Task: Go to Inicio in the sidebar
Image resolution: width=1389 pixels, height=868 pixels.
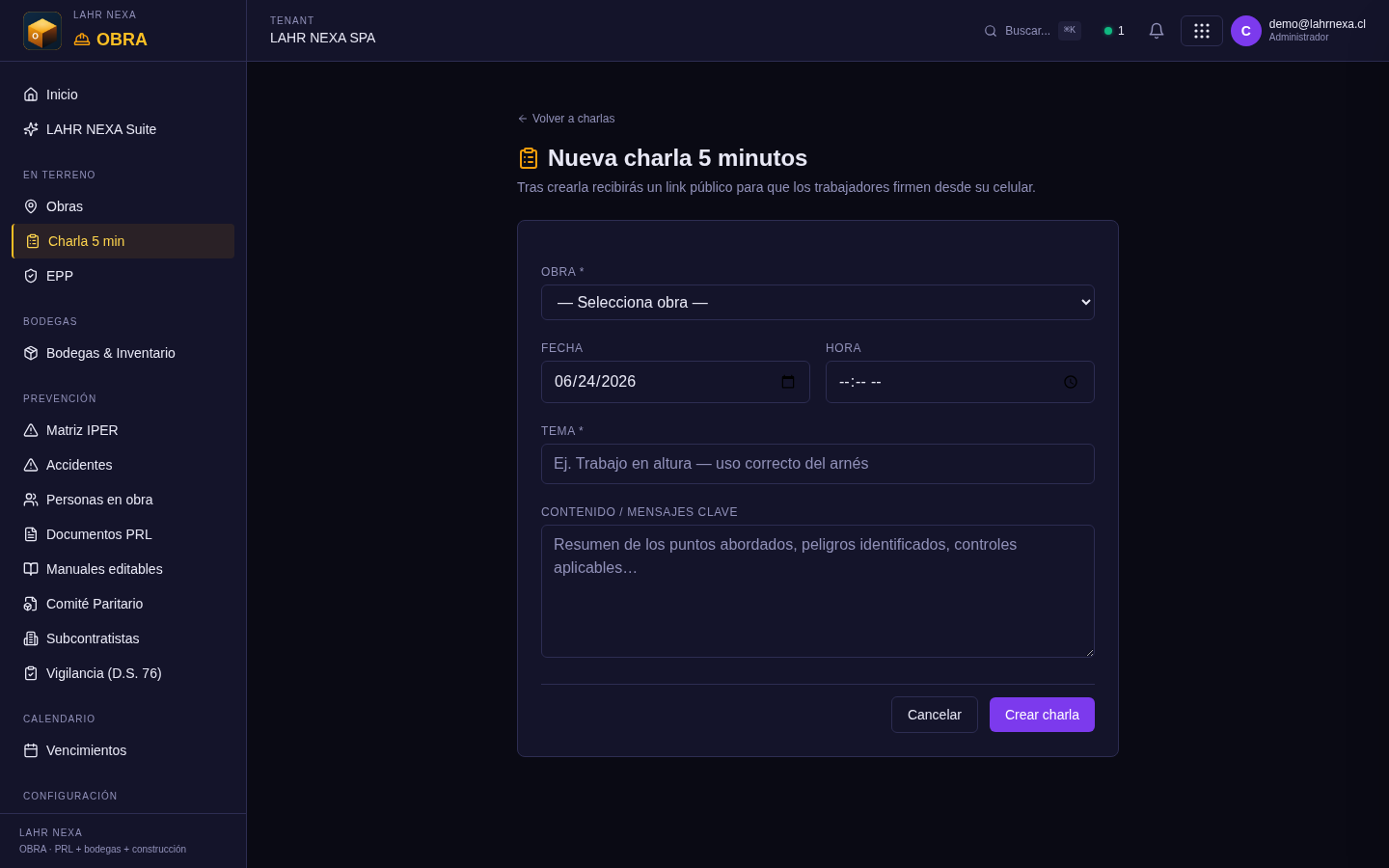Action: [123, 95]
